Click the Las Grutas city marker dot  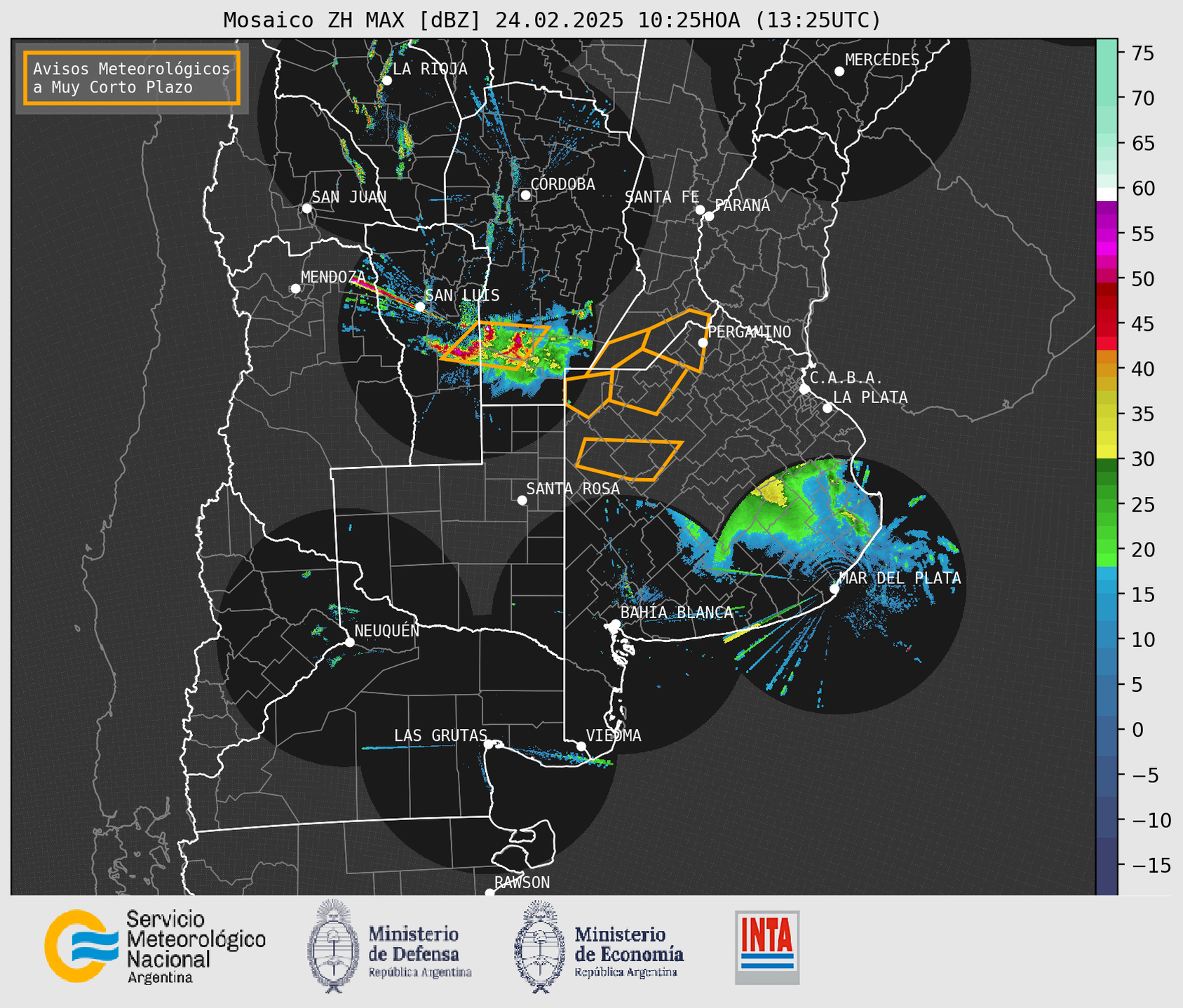tap(489, 744)
